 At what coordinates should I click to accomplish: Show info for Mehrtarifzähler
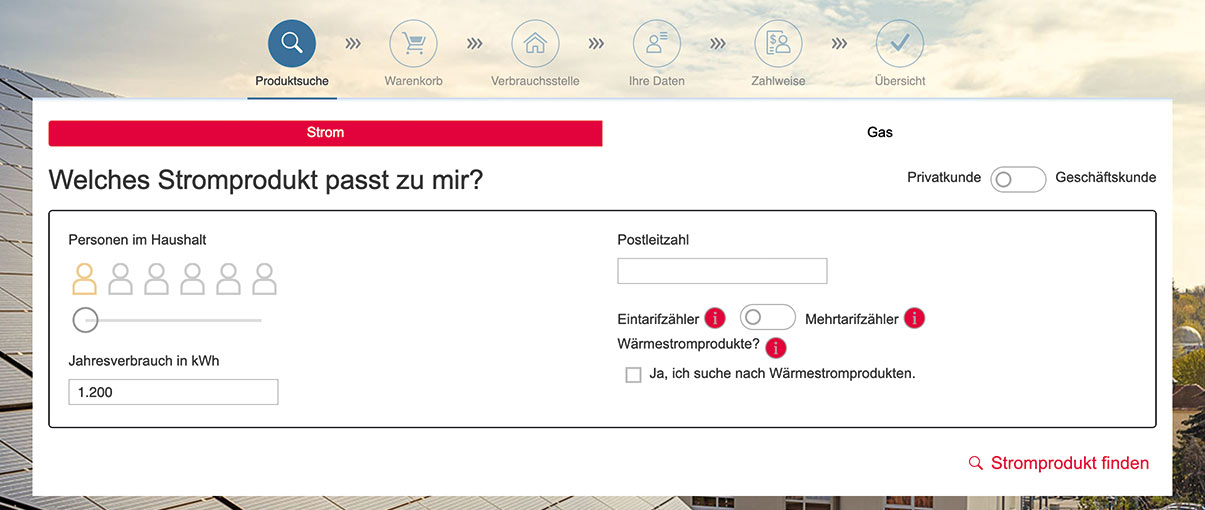coord(914,318)
